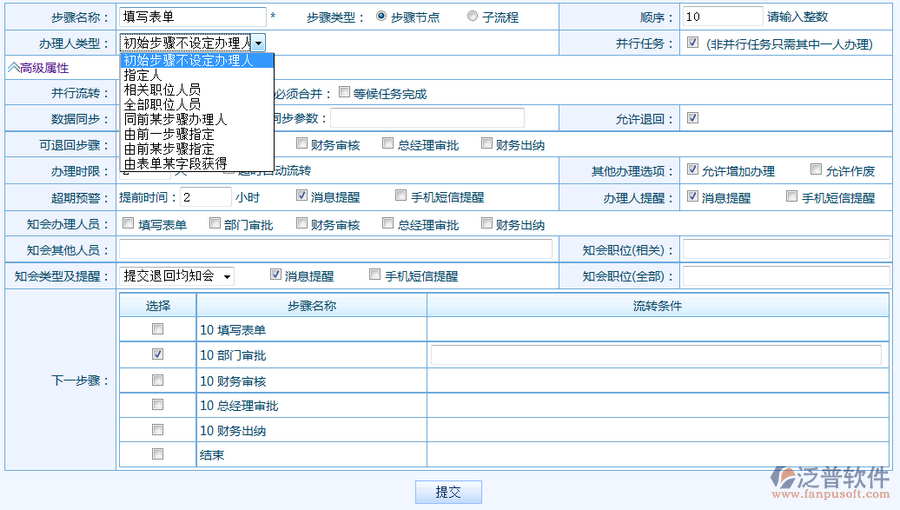Click the 顺序 number input field
Viewport: 900px width, 510px height.
pos(723,17)
